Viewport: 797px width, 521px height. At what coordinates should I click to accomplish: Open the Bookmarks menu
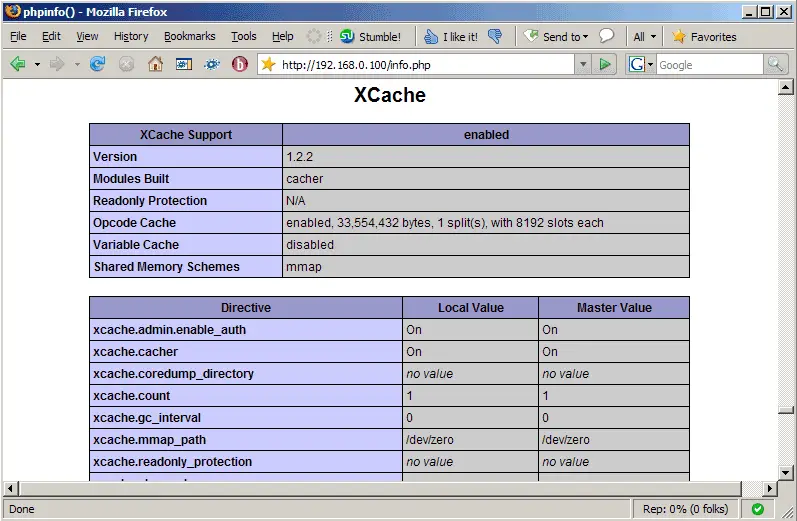click(x=190, y=36)
